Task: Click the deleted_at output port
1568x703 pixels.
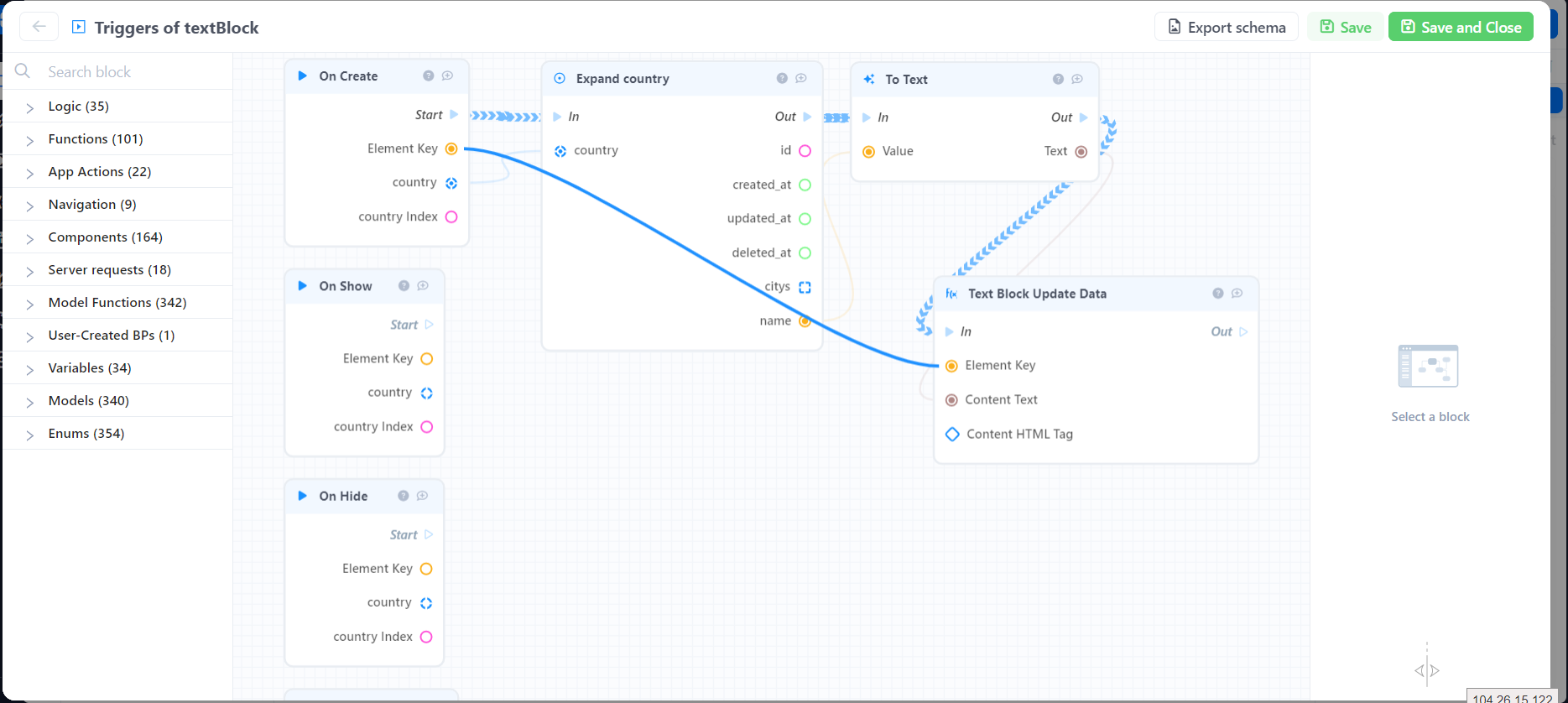Action: [805, 253]
